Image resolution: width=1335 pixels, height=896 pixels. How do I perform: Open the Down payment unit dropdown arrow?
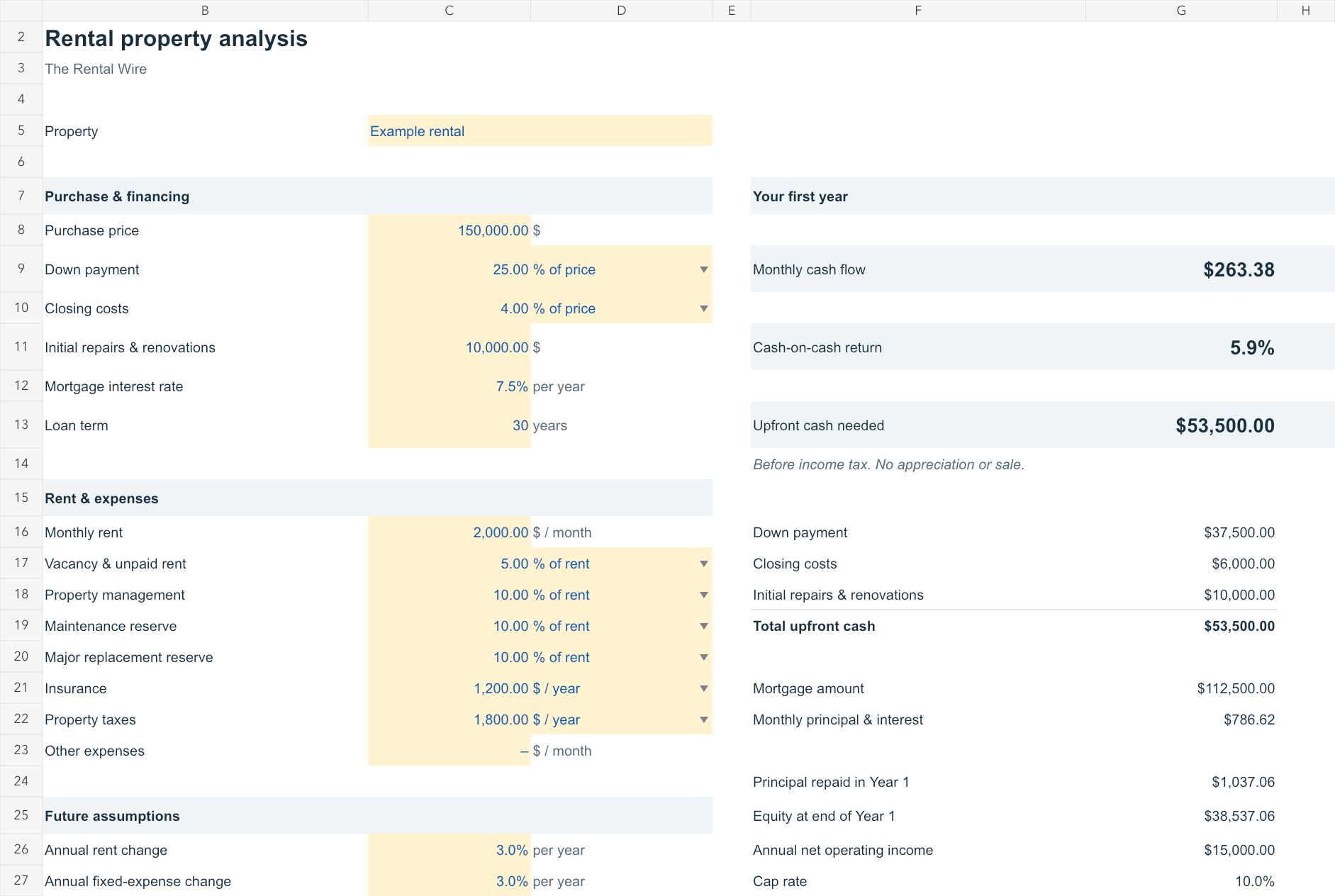coord(703,269)
